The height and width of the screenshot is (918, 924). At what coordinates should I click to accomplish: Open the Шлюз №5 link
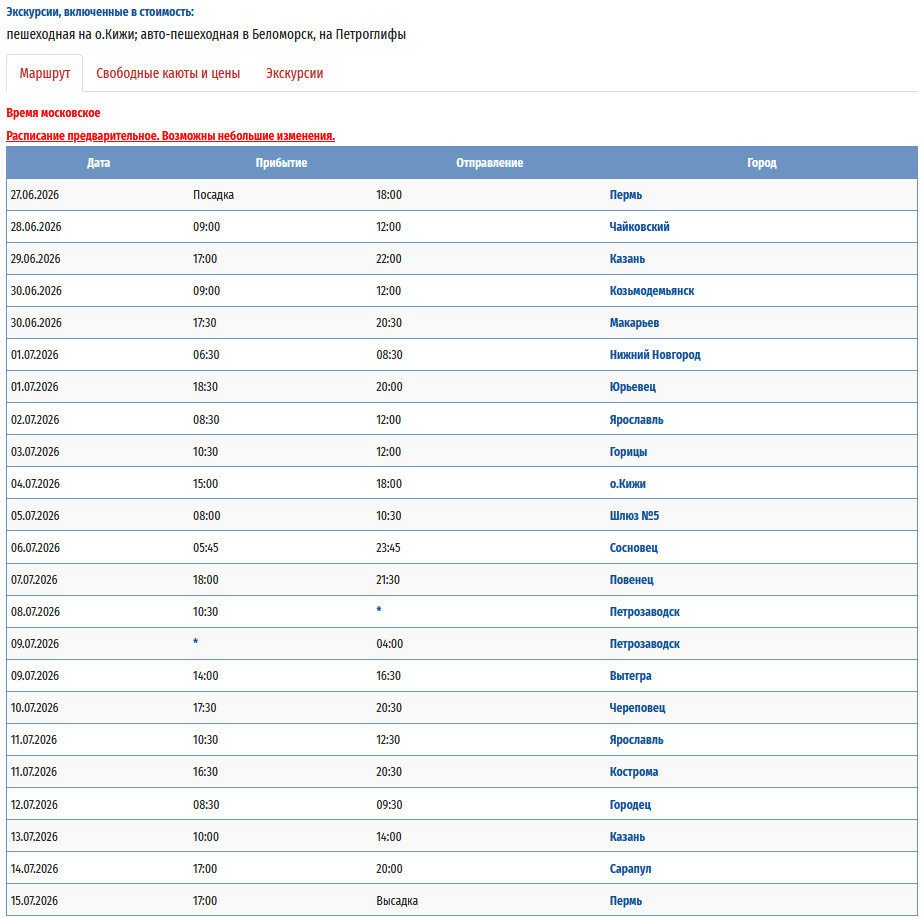tap(634, 516)
